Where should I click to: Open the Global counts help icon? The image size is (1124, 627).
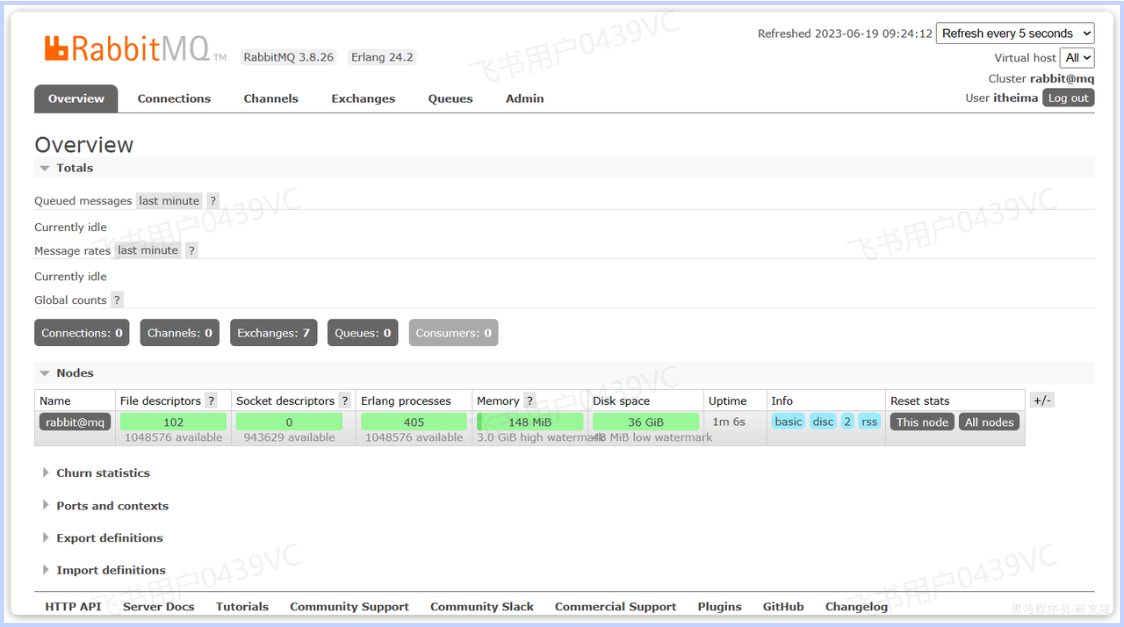click(116, 299)
